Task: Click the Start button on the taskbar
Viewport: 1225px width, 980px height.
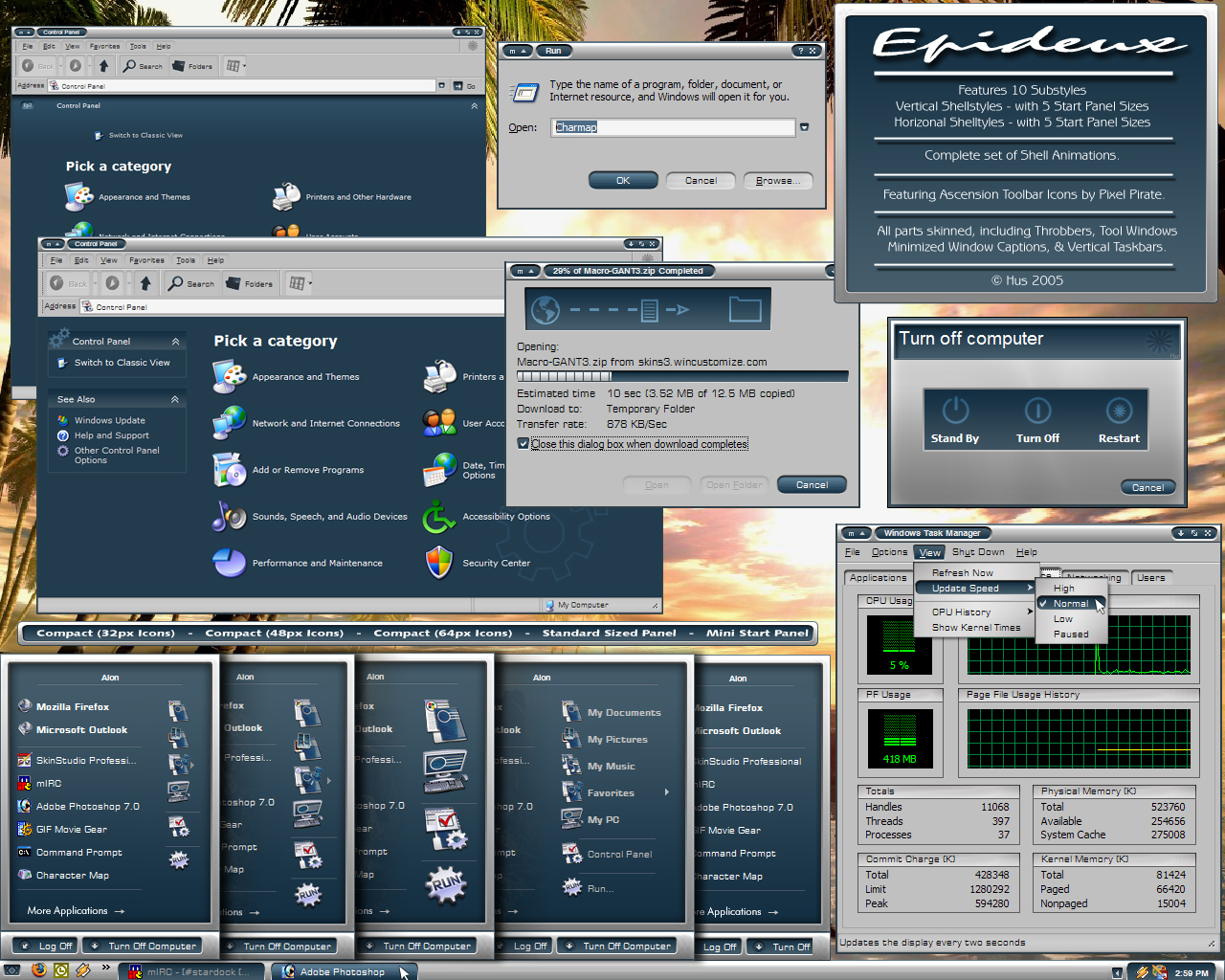Action: coord(12,970)
